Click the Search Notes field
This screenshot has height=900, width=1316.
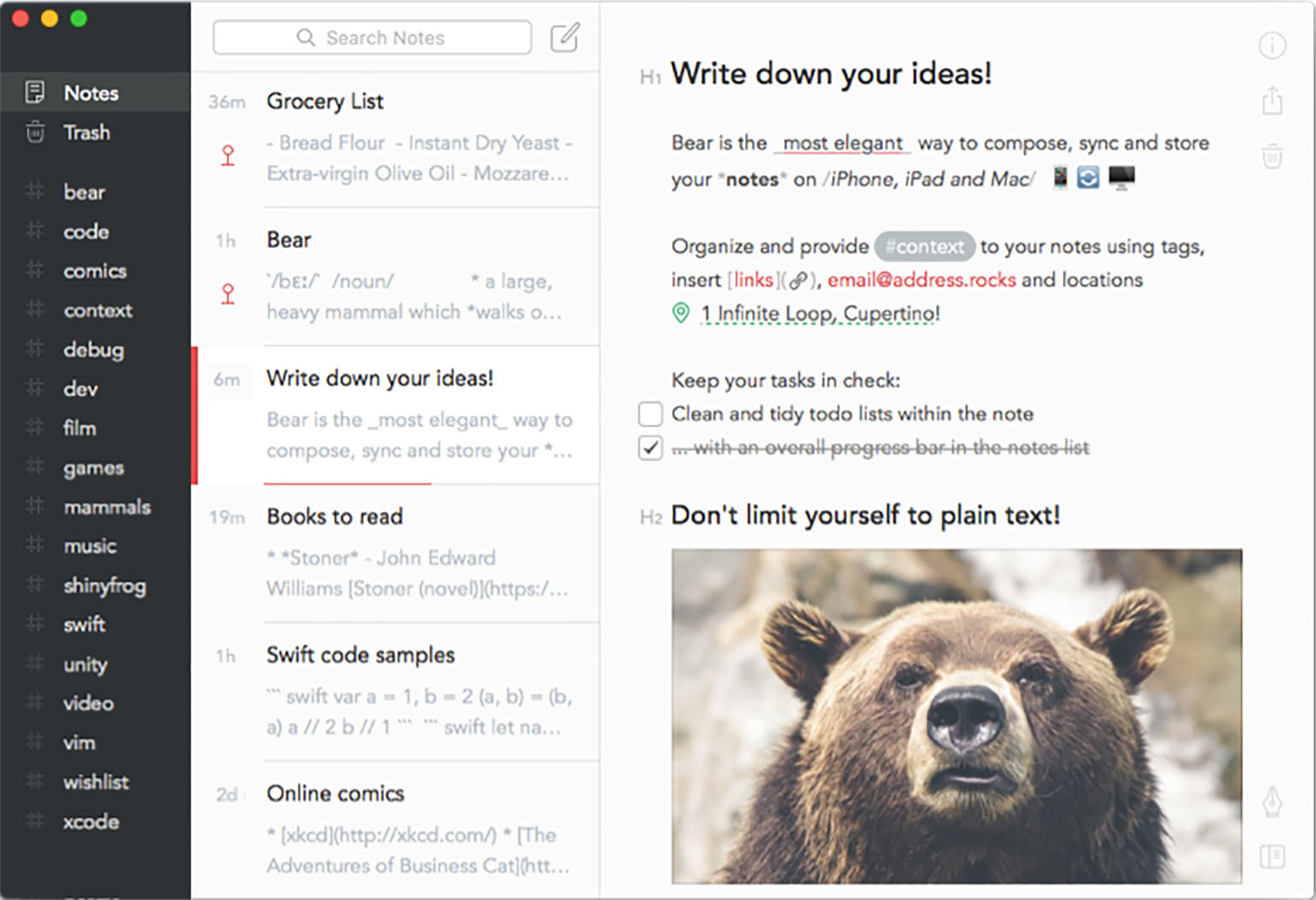click(372, 38)
